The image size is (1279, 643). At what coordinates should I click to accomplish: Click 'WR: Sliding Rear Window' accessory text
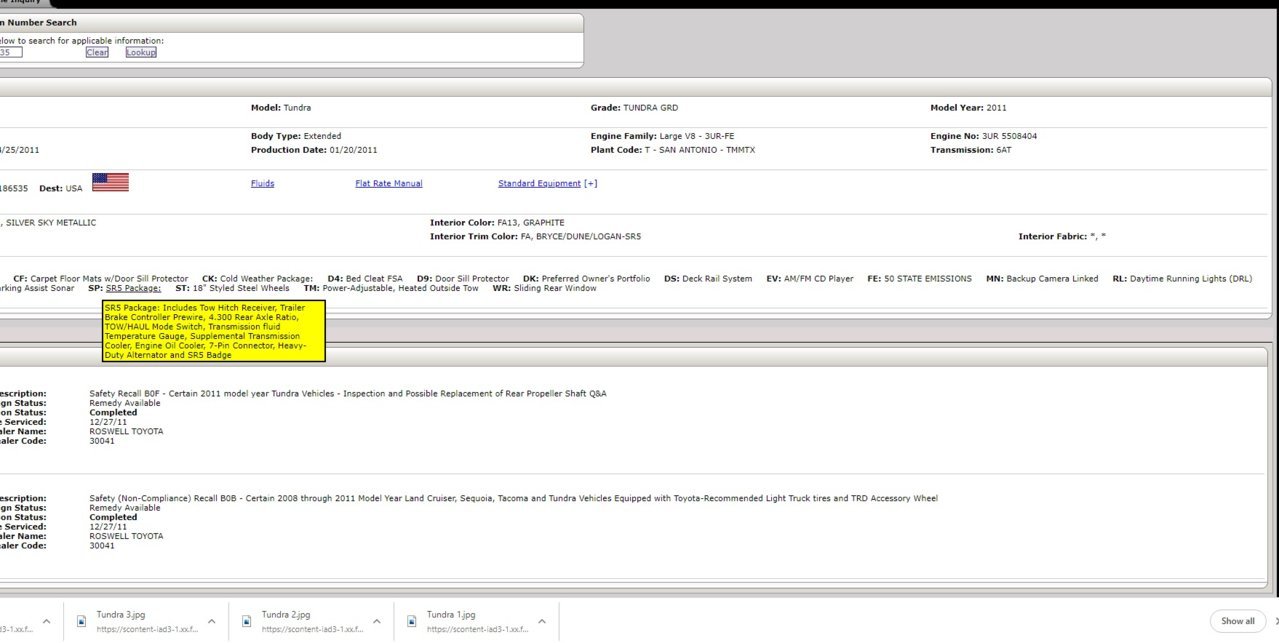[544, 288]
